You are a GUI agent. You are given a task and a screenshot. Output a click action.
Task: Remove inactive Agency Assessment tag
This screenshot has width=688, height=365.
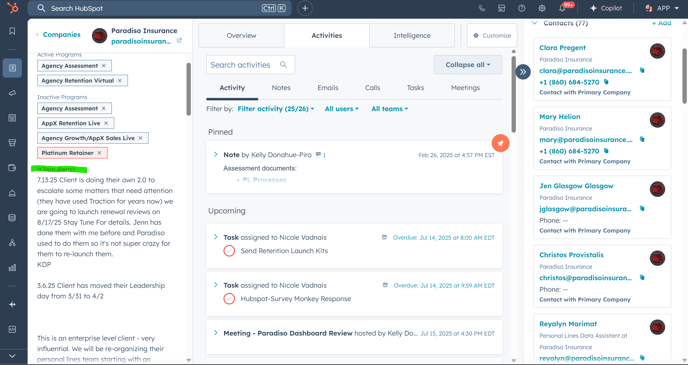(104, 108)
